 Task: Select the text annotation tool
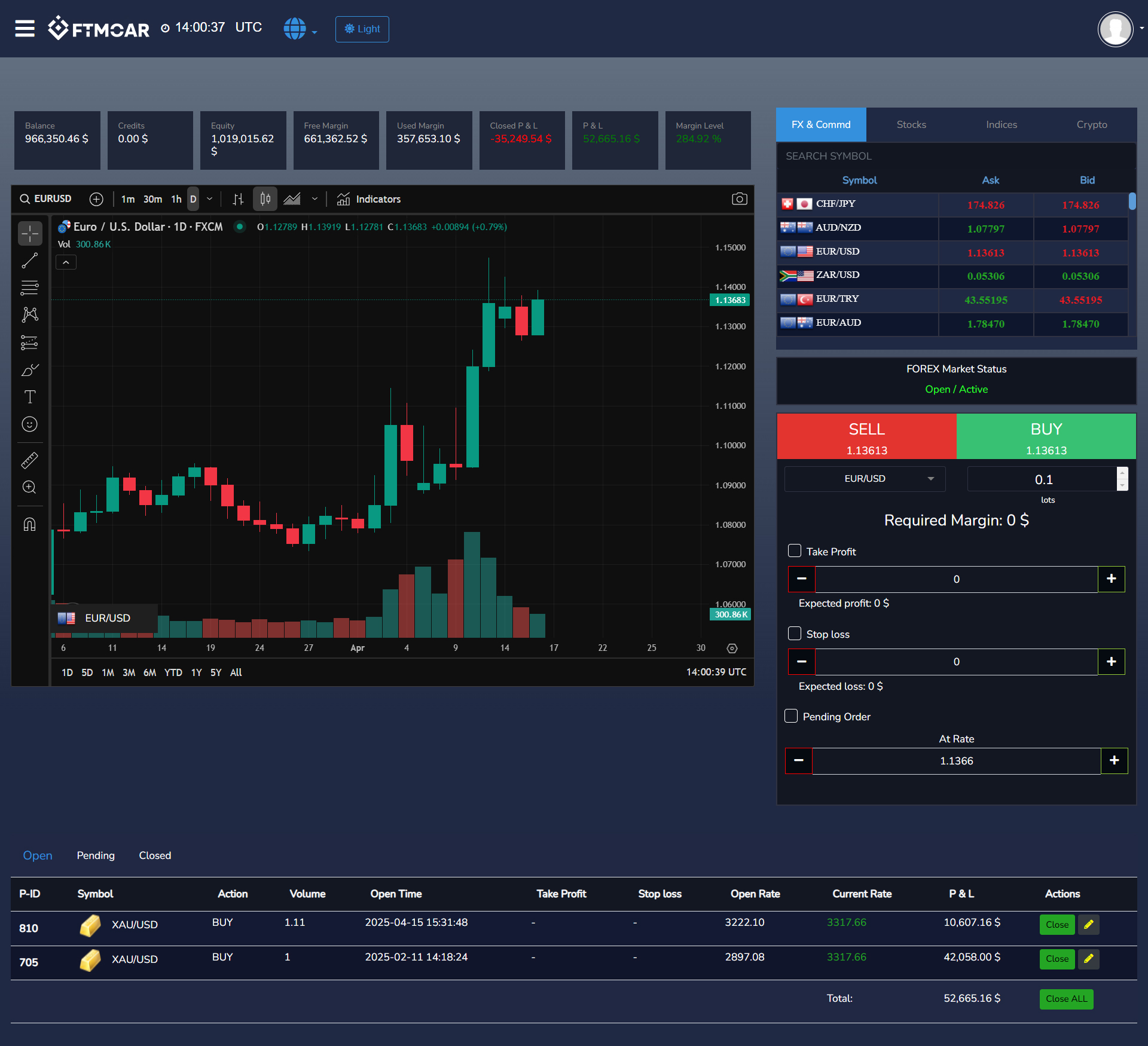[29, 397]
